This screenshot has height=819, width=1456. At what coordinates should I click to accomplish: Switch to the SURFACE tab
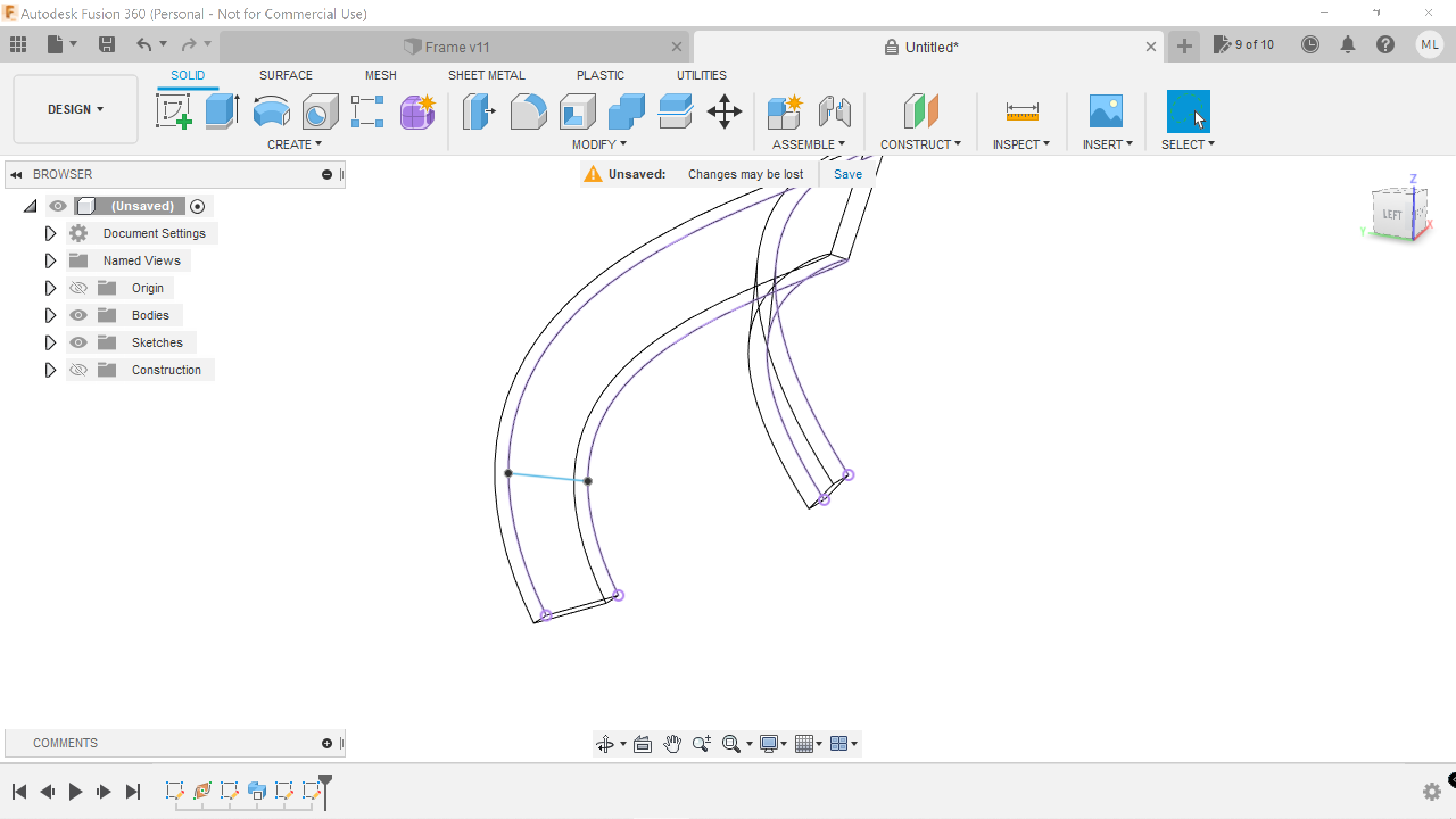pyautogui.click(x=286, y=75)
